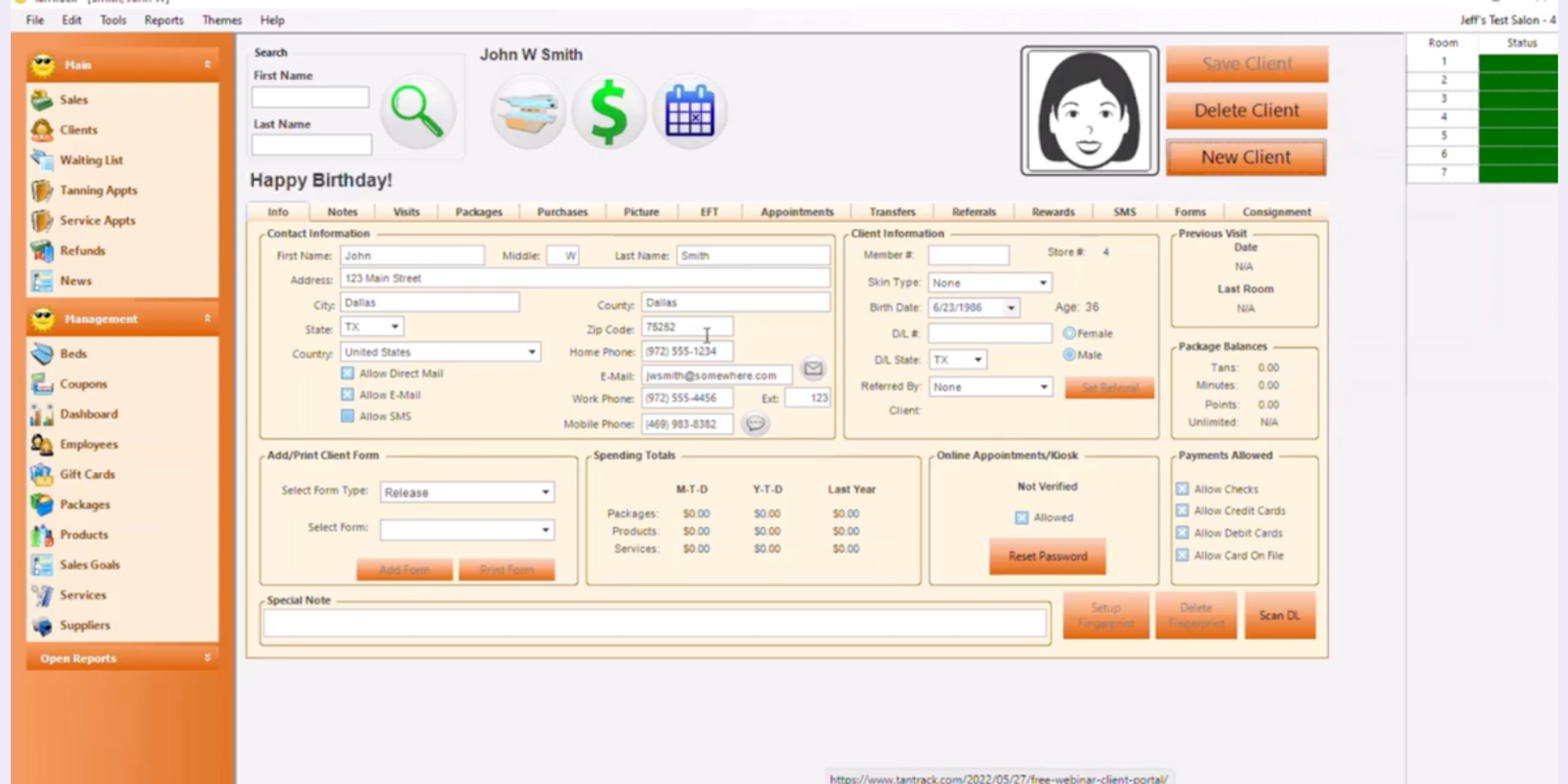Switch to the Packages tab
Screen dimensions: 1568x784
[478, 212]
